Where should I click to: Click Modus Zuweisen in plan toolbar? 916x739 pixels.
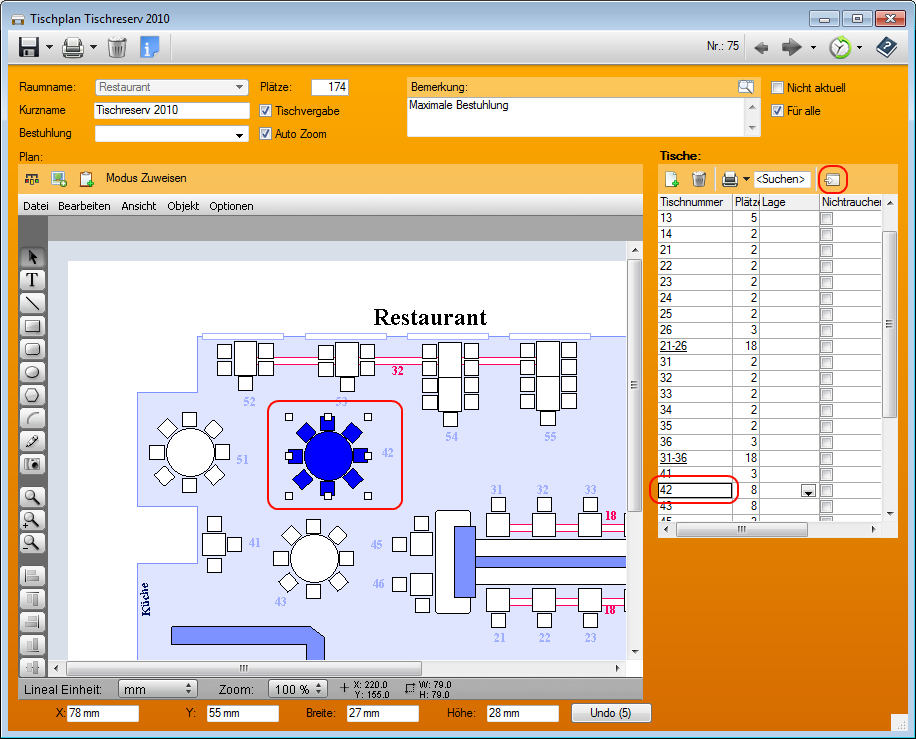click(146, 178)
